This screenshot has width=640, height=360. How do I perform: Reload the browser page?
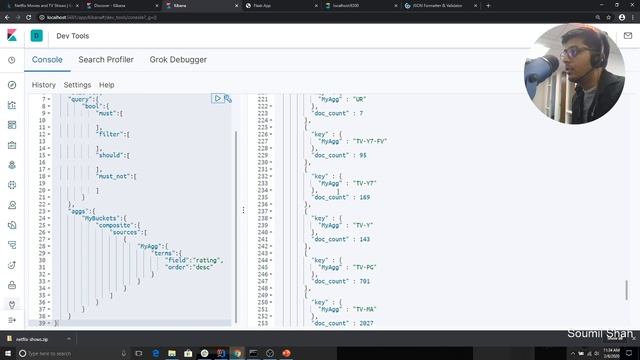pyautogui.click(x=29, y=18)
